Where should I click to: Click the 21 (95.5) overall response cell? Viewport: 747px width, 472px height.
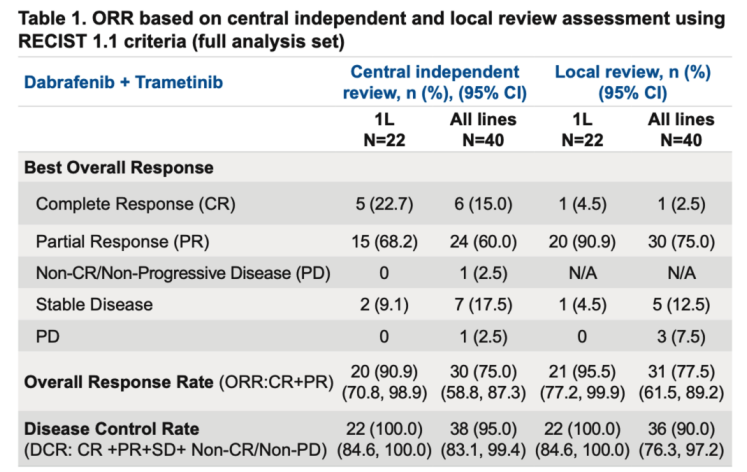pyautogui.click(x=582, y=370)
